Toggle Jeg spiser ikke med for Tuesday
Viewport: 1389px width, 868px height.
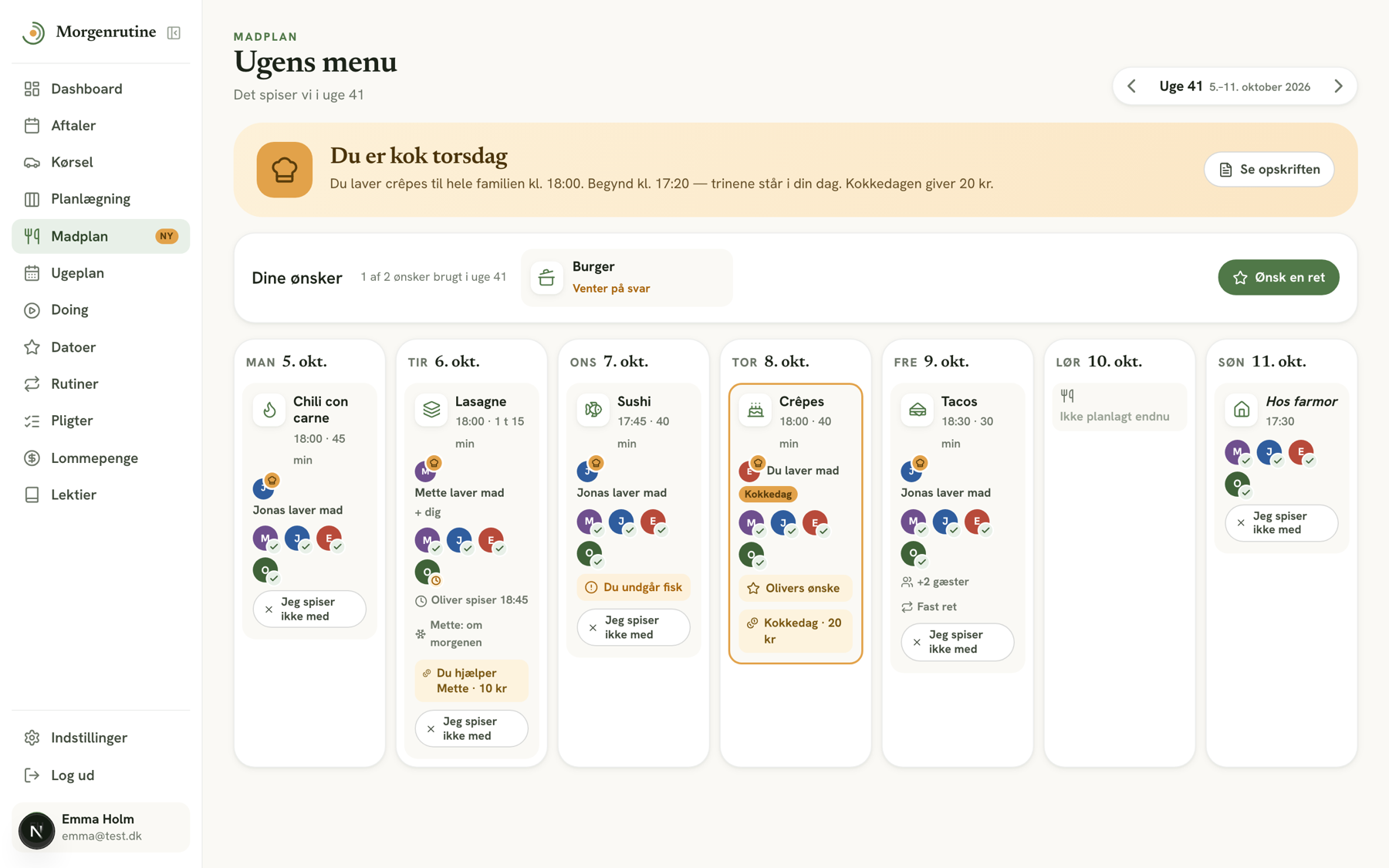(x=471, y=728)
